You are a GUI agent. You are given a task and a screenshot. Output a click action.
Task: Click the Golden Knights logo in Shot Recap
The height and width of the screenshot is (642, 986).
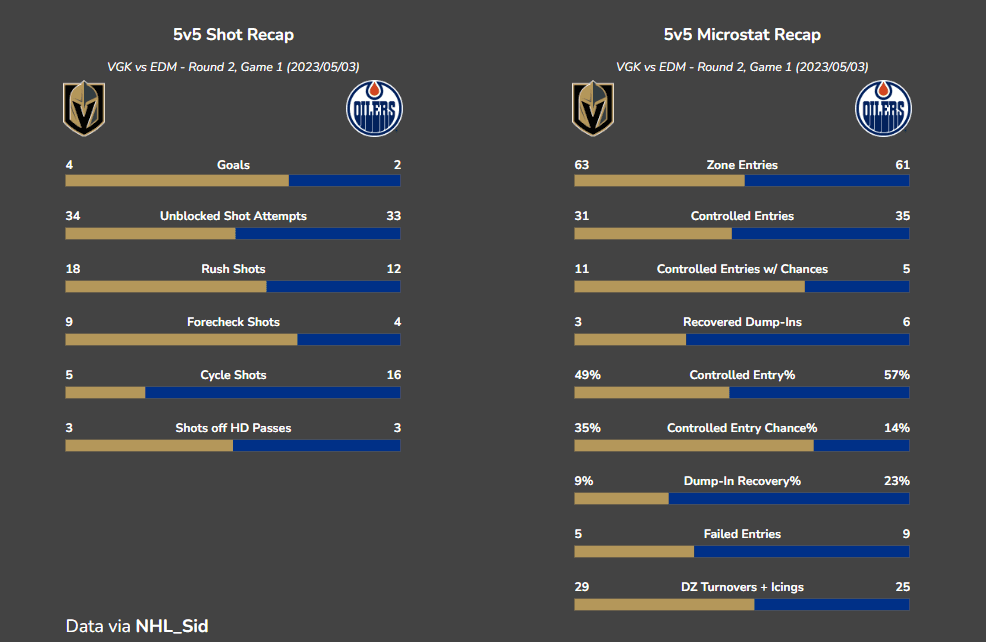84,109
